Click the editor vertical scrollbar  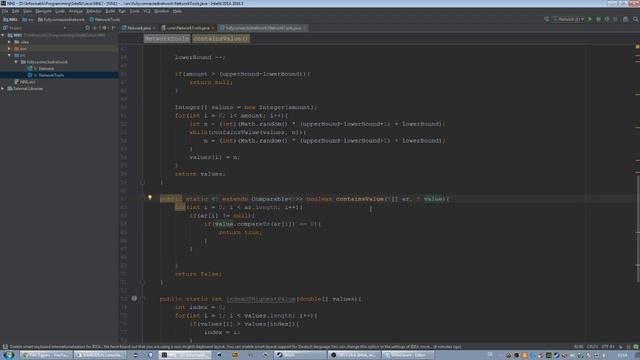point(637,229)
